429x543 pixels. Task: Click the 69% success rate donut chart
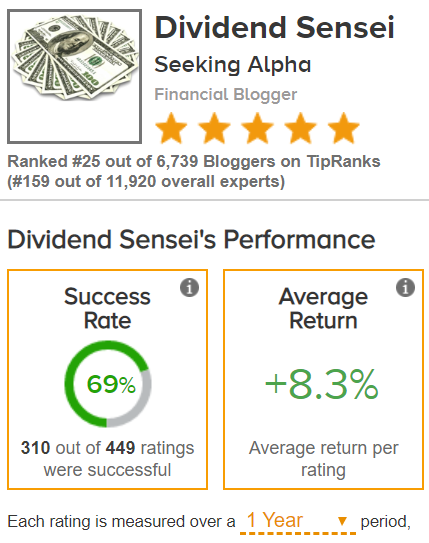pos(108,384)
